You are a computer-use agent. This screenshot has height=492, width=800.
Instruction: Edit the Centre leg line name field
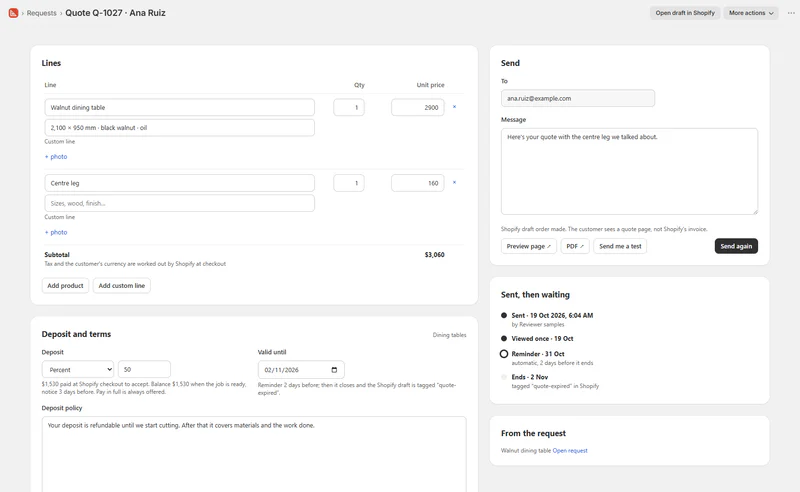(x=180, y=183)
